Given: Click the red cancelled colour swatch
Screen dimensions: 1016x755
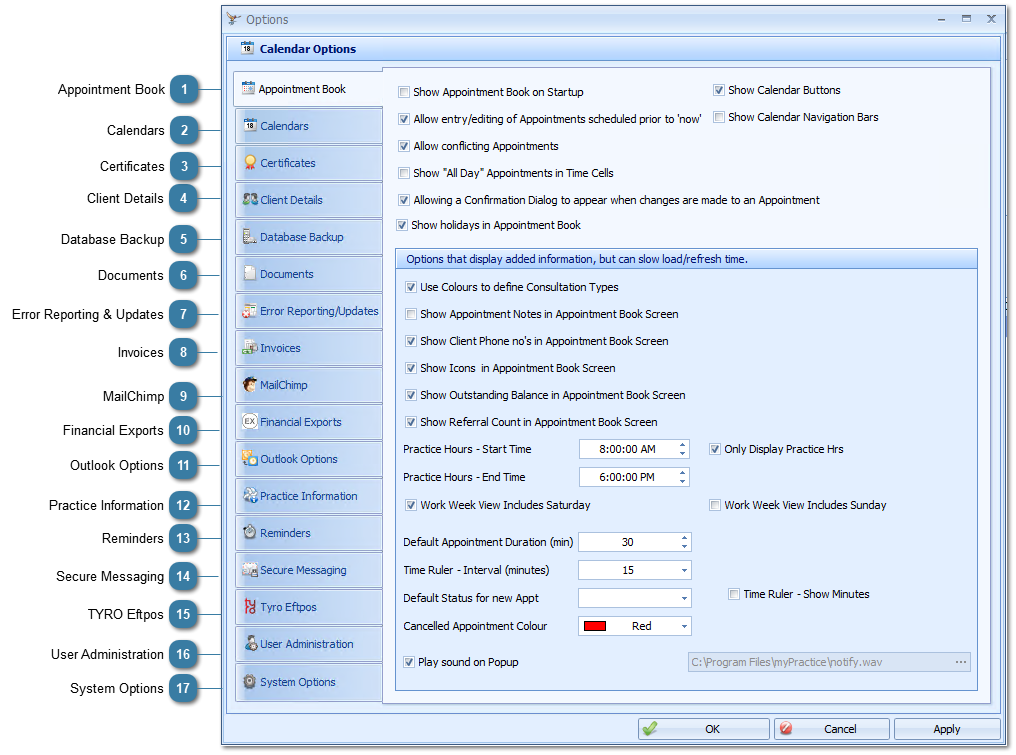Looking at the screenshot, I should pyautogui.click(x=594, y=626).
